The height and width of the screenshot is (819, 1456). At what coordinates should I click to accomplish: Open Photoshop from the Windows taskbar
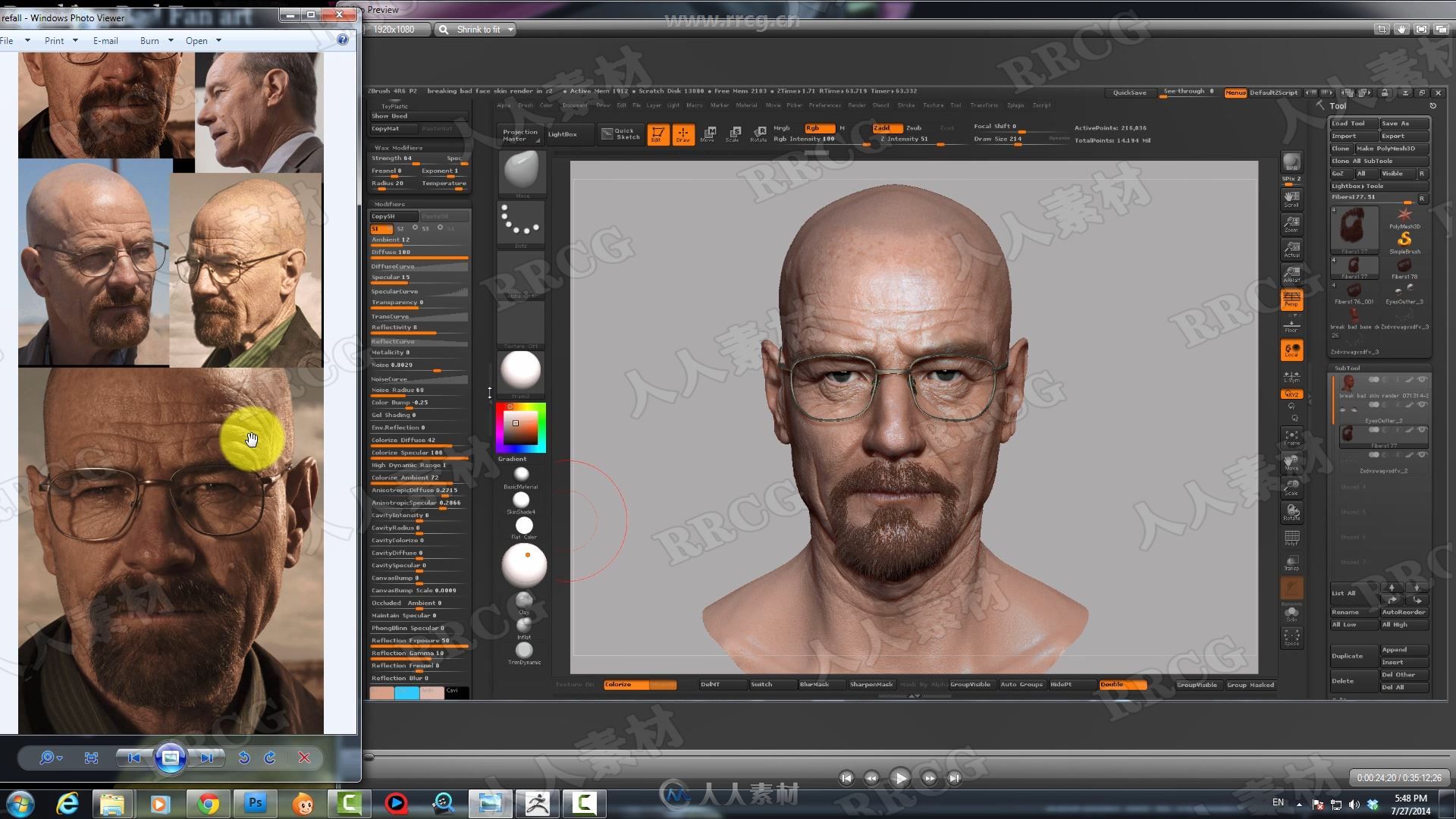coord(256,803)
